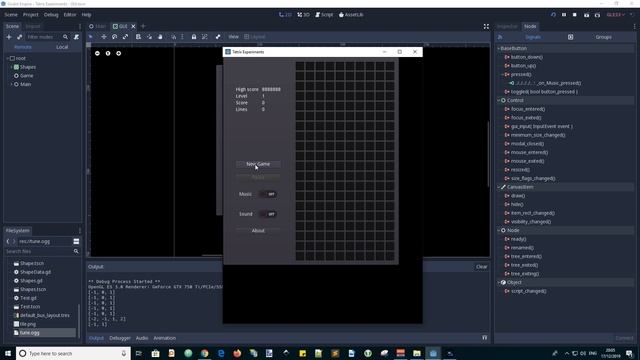Switch scene tree to Local view
The width and height of the screenshot is (640, 360).
[62, 47]
